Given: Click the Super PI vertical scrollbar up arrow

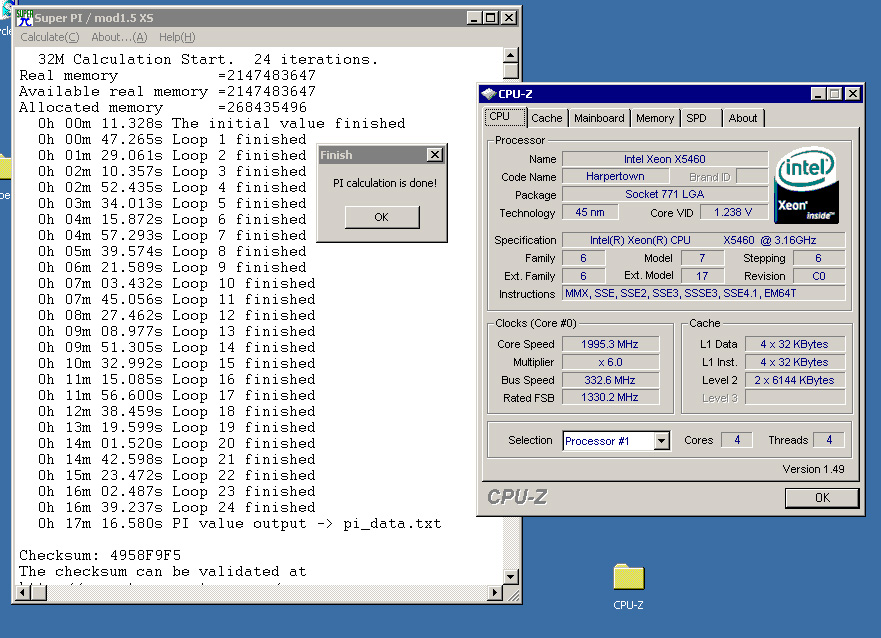Looking at the screenshot, I should 510,55.
